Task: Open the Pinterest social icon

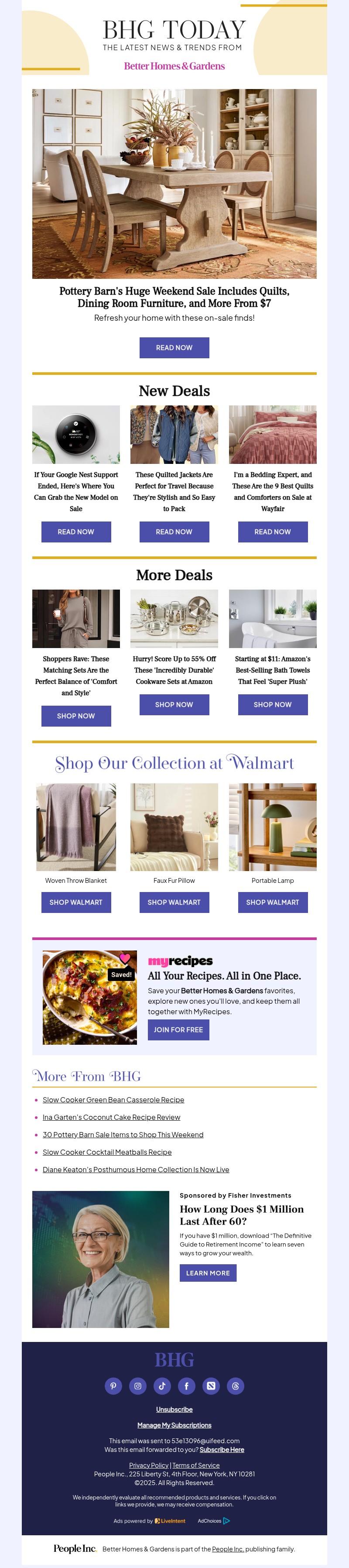Action: click(x=113, y=1386)
